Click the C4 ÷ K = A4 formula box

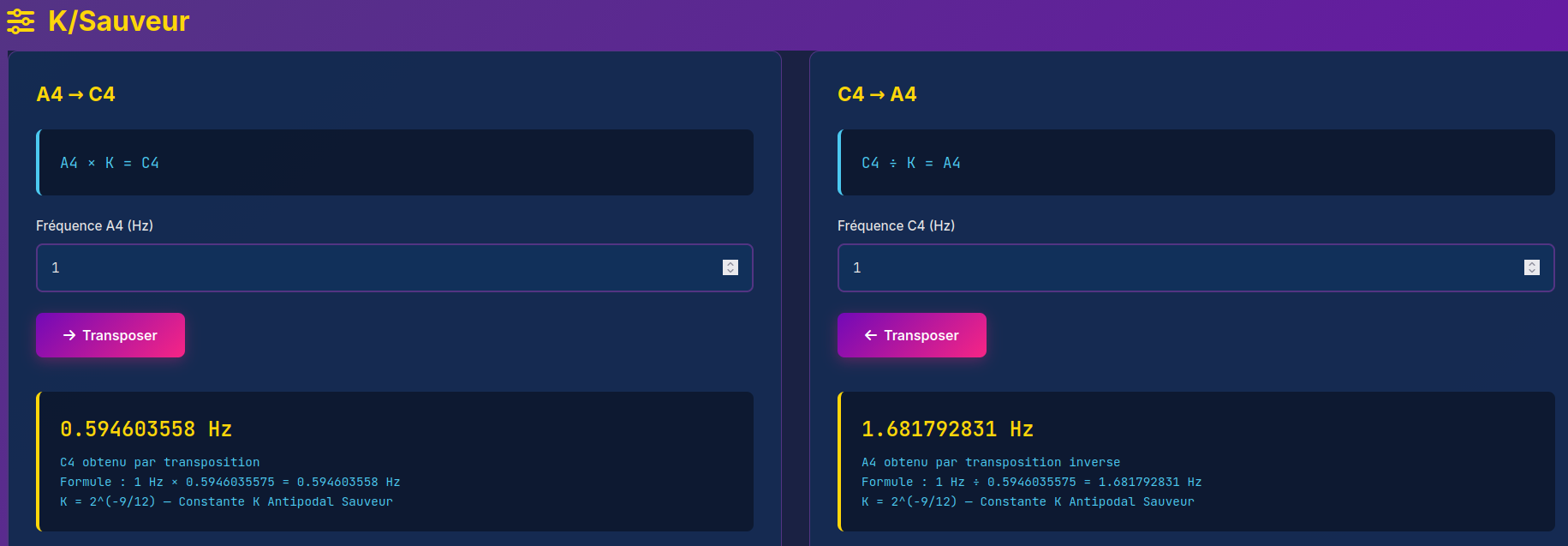[x=1196, y=163]
